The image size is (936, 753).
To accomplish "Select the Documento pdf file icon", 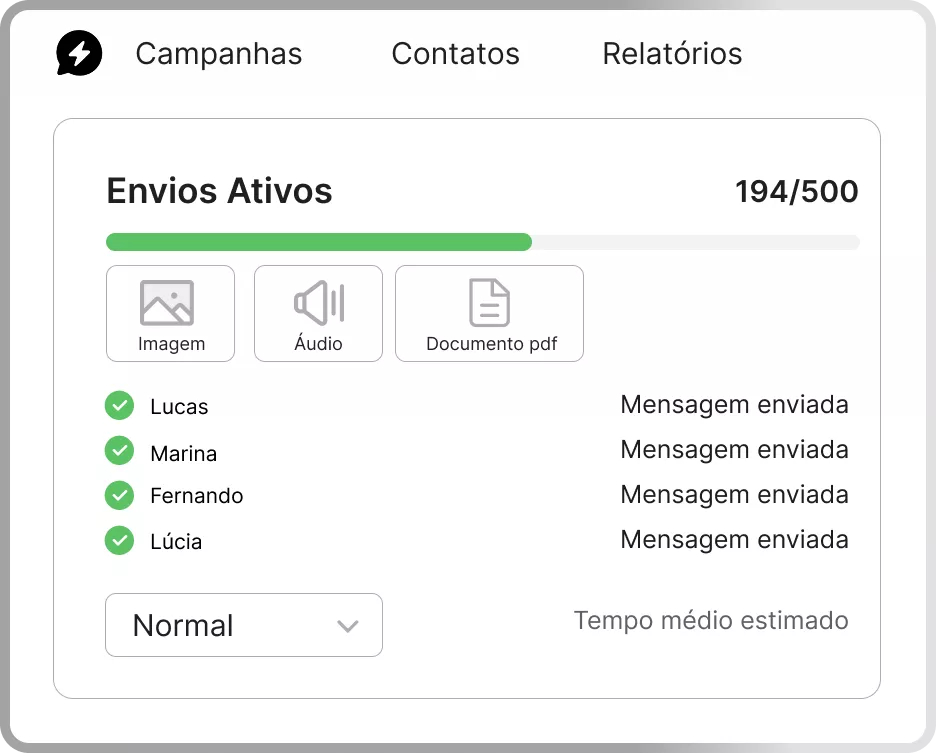I will 489,302.
